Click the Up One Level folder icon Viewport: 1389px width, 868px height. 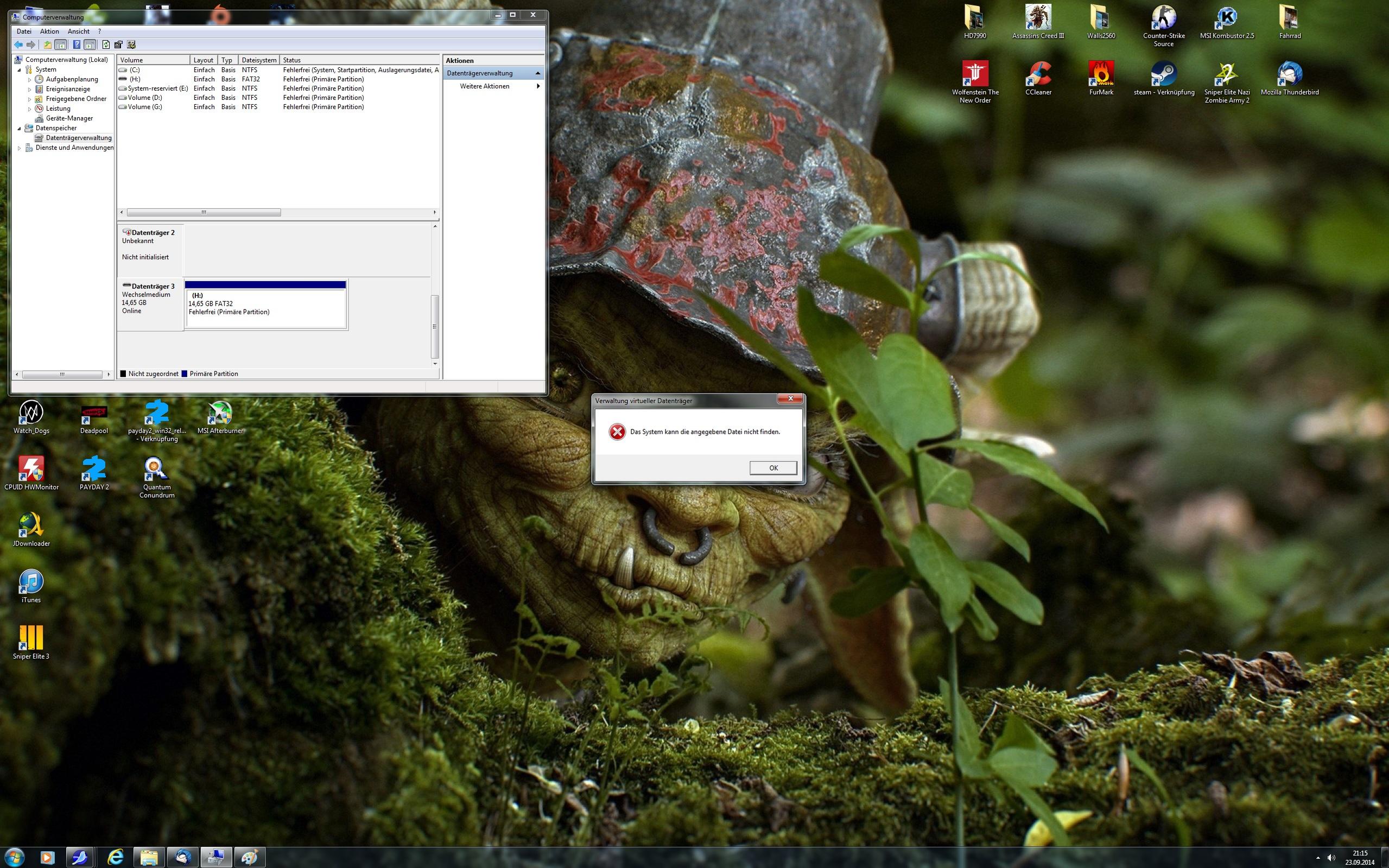48,45
